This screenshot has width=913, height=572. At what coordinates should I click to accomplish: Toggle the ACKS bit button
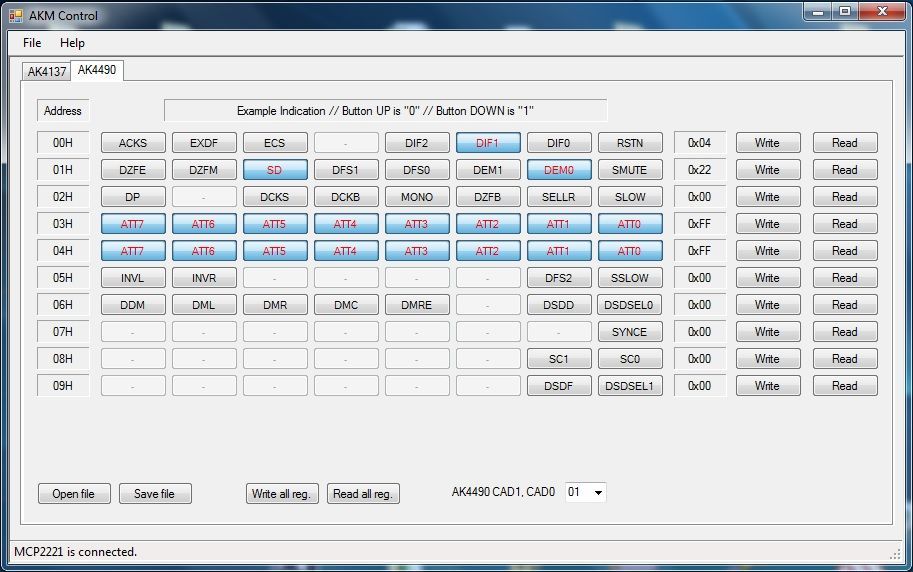(133, 143)
